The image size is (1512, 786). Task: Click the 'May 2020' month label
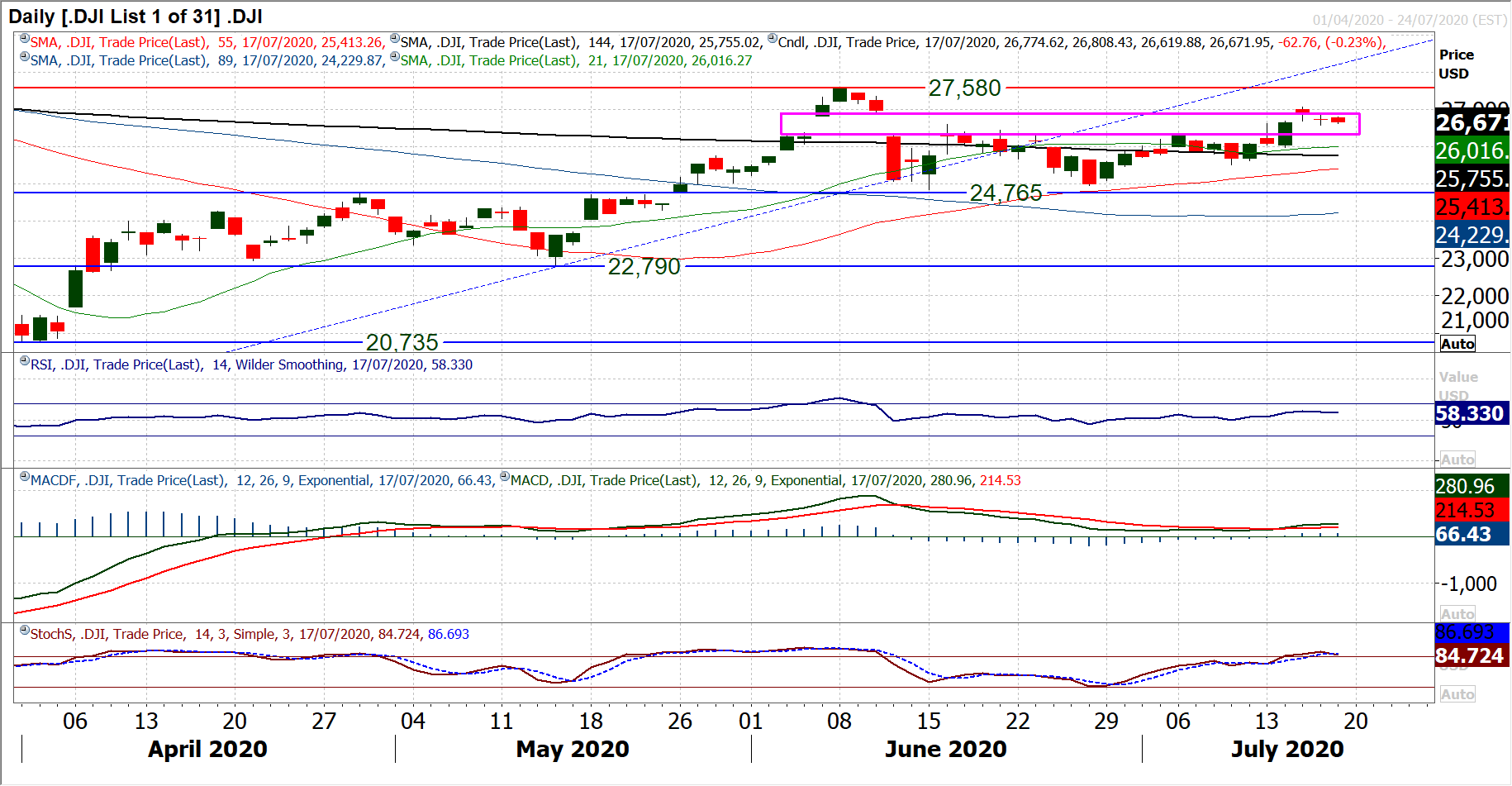click(x=573, y=749)
